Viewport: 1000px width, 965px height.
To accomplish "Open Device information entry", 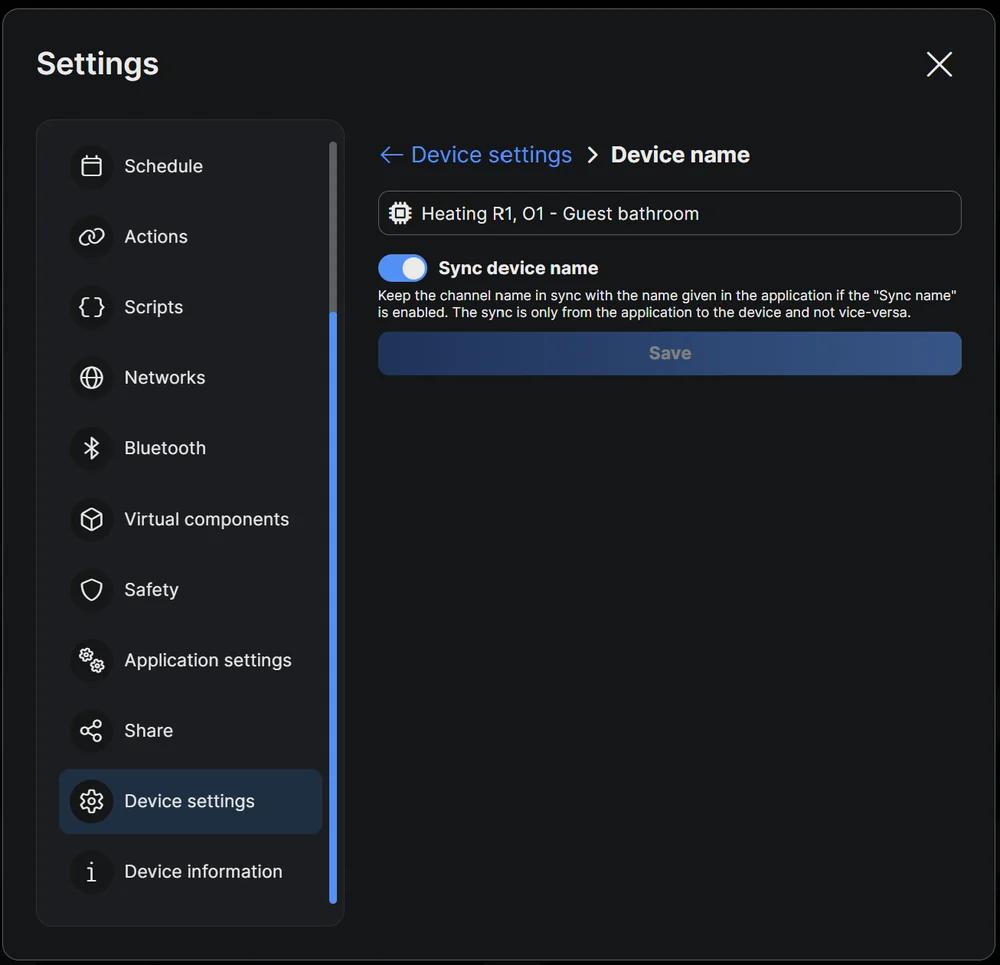I will click(190, 871).
